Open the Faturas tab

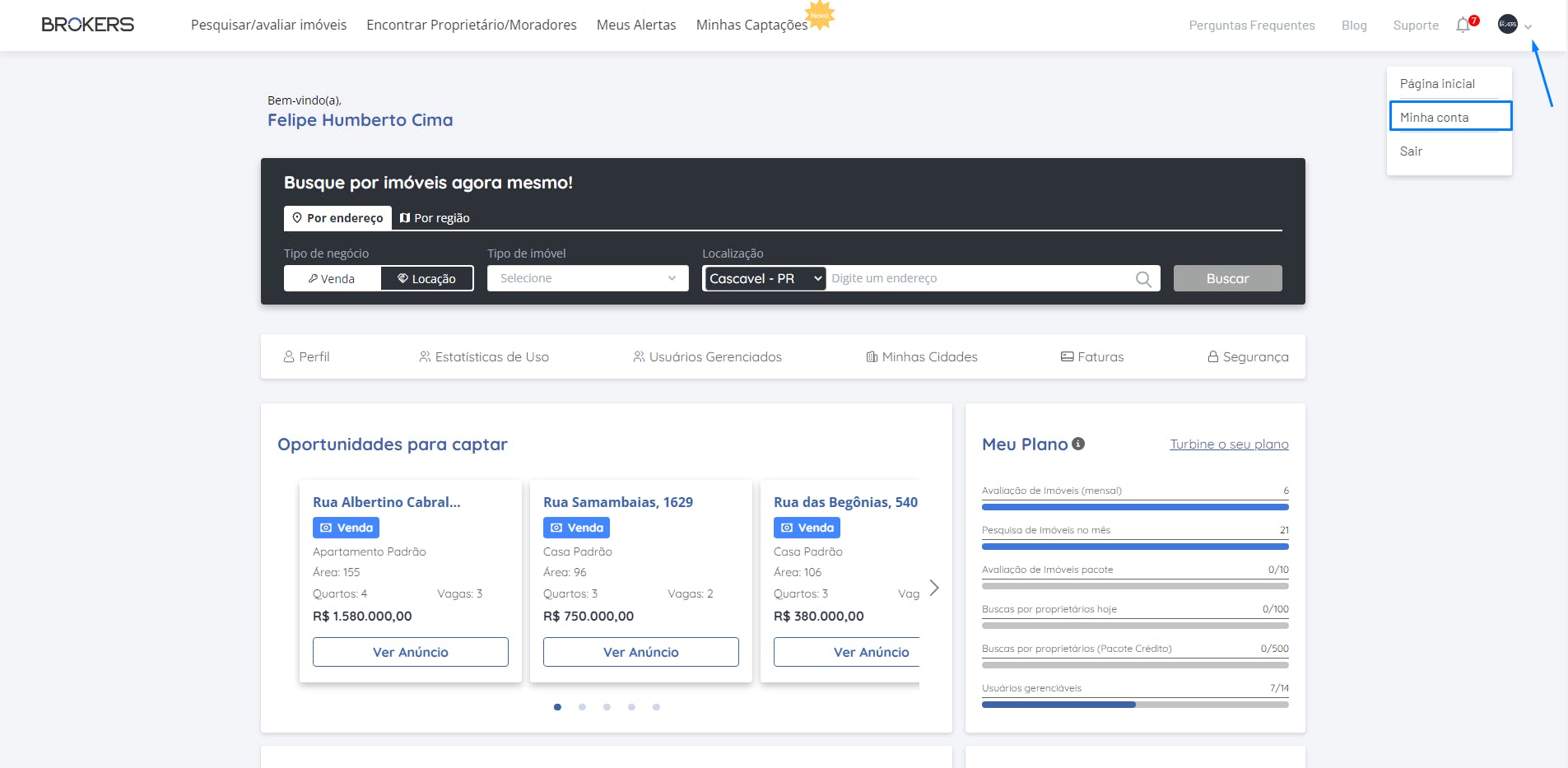1092,356
